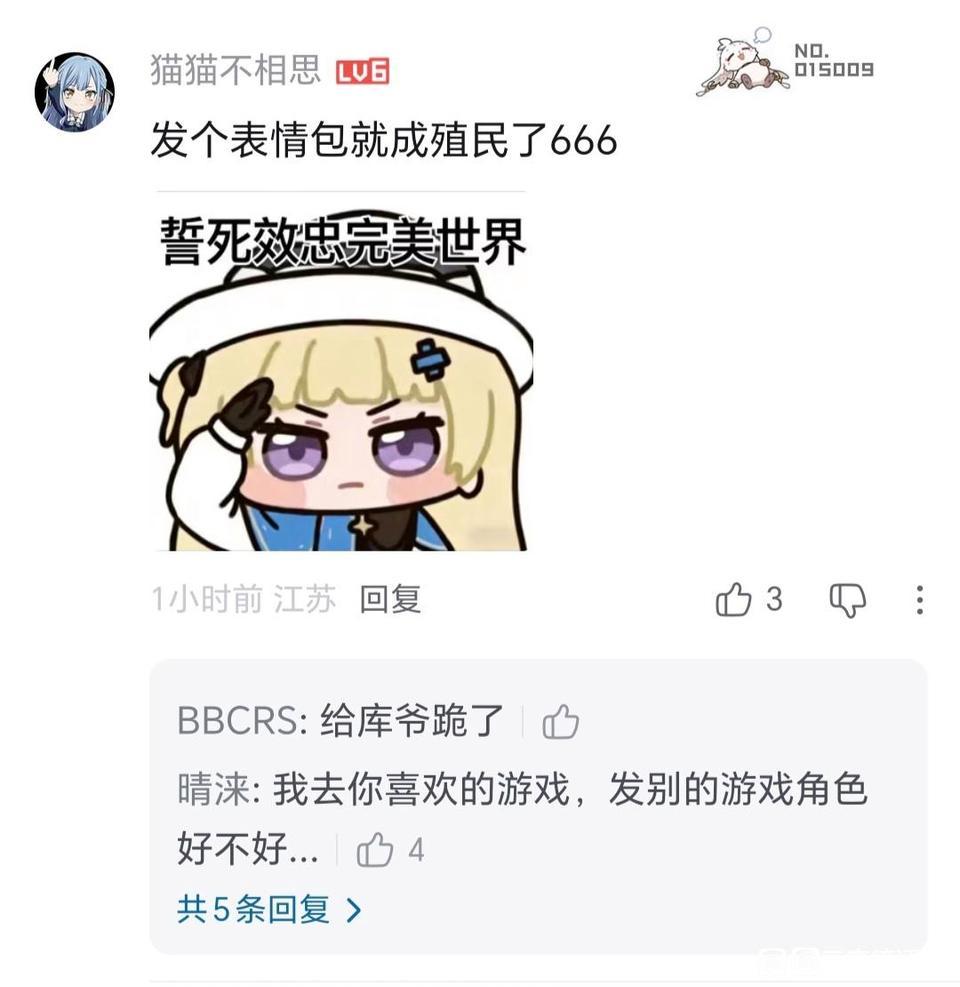Image resolution: width=960 pixels, height=987 pixels.
Task: Tap like count 4 on 晴涞's reply
Action: pyautogui.click(x=415, y=850)
